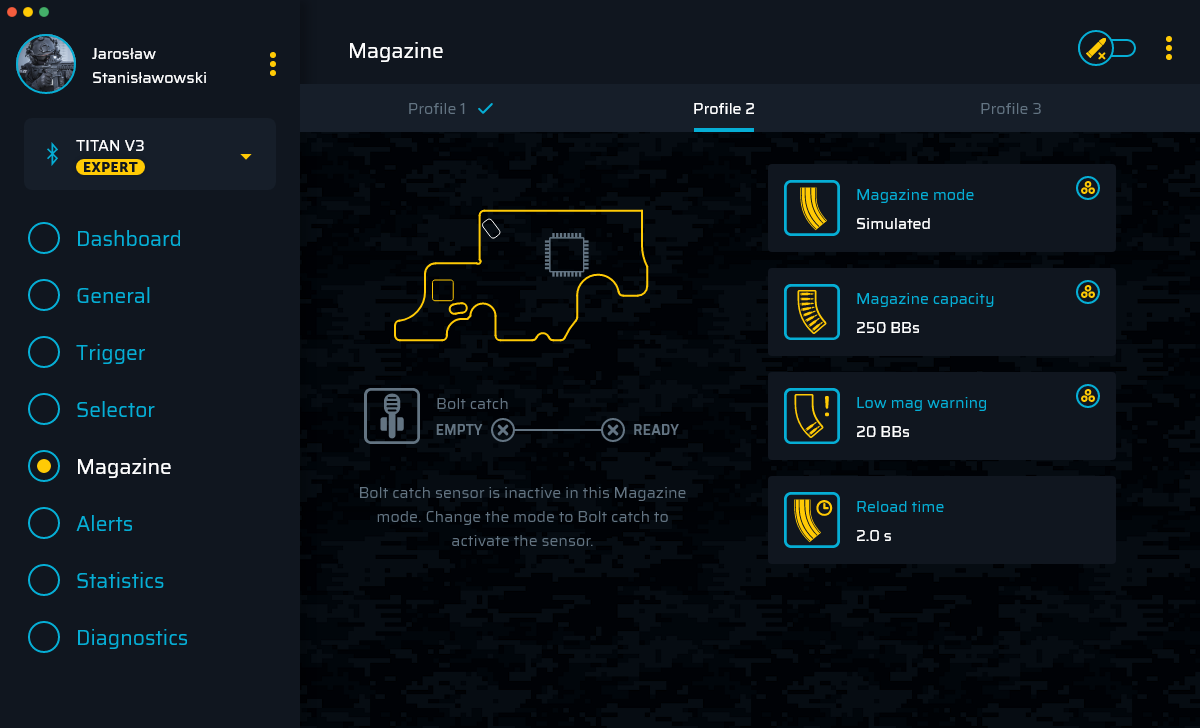Select the Diagnostics radio circle
The height and width of the screenshot is (728, 1200).
(44, 638)
